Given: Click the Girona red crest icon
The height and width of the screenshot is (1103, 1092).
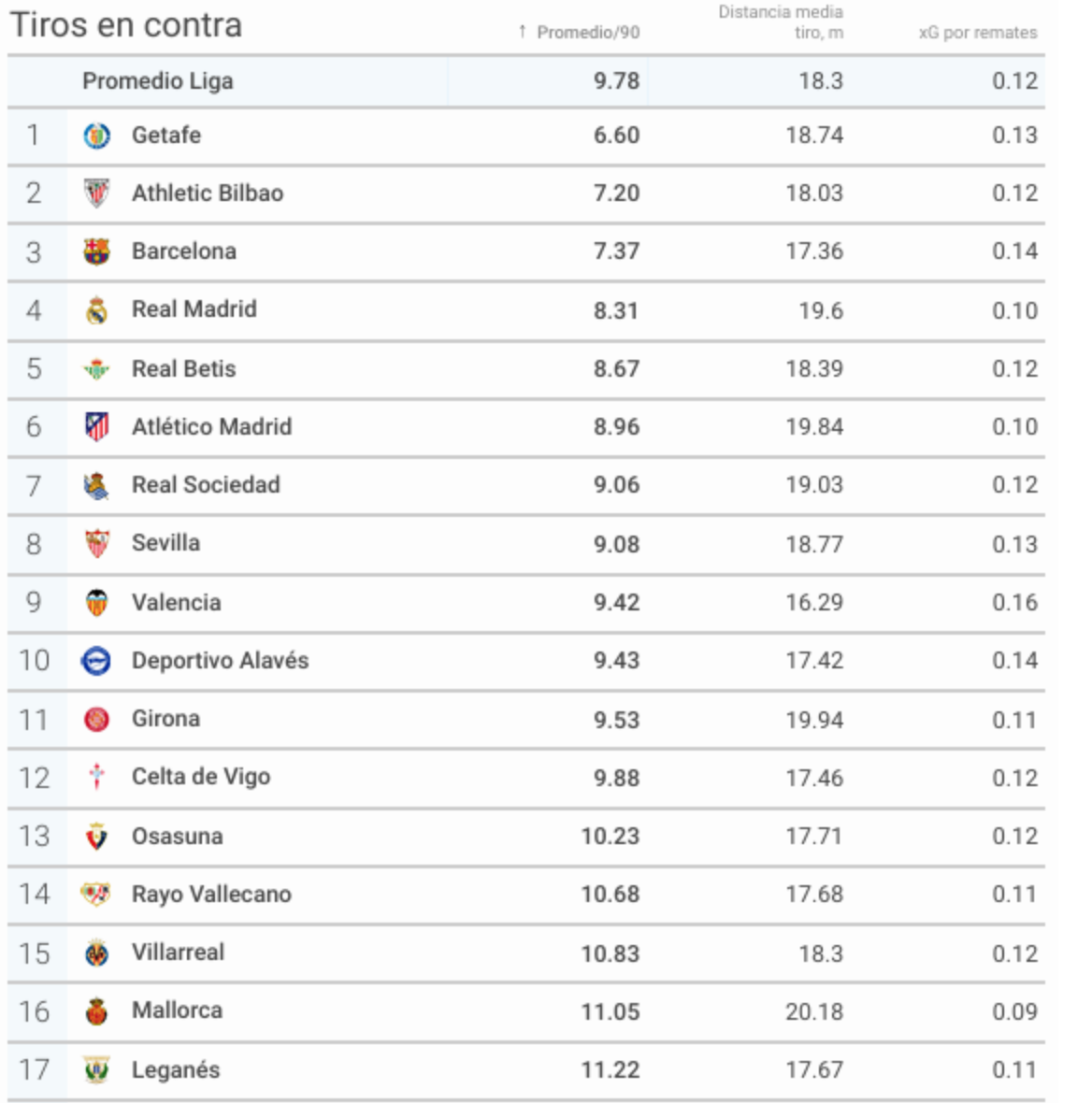Looking at the screenshot, I should point(96,720).
